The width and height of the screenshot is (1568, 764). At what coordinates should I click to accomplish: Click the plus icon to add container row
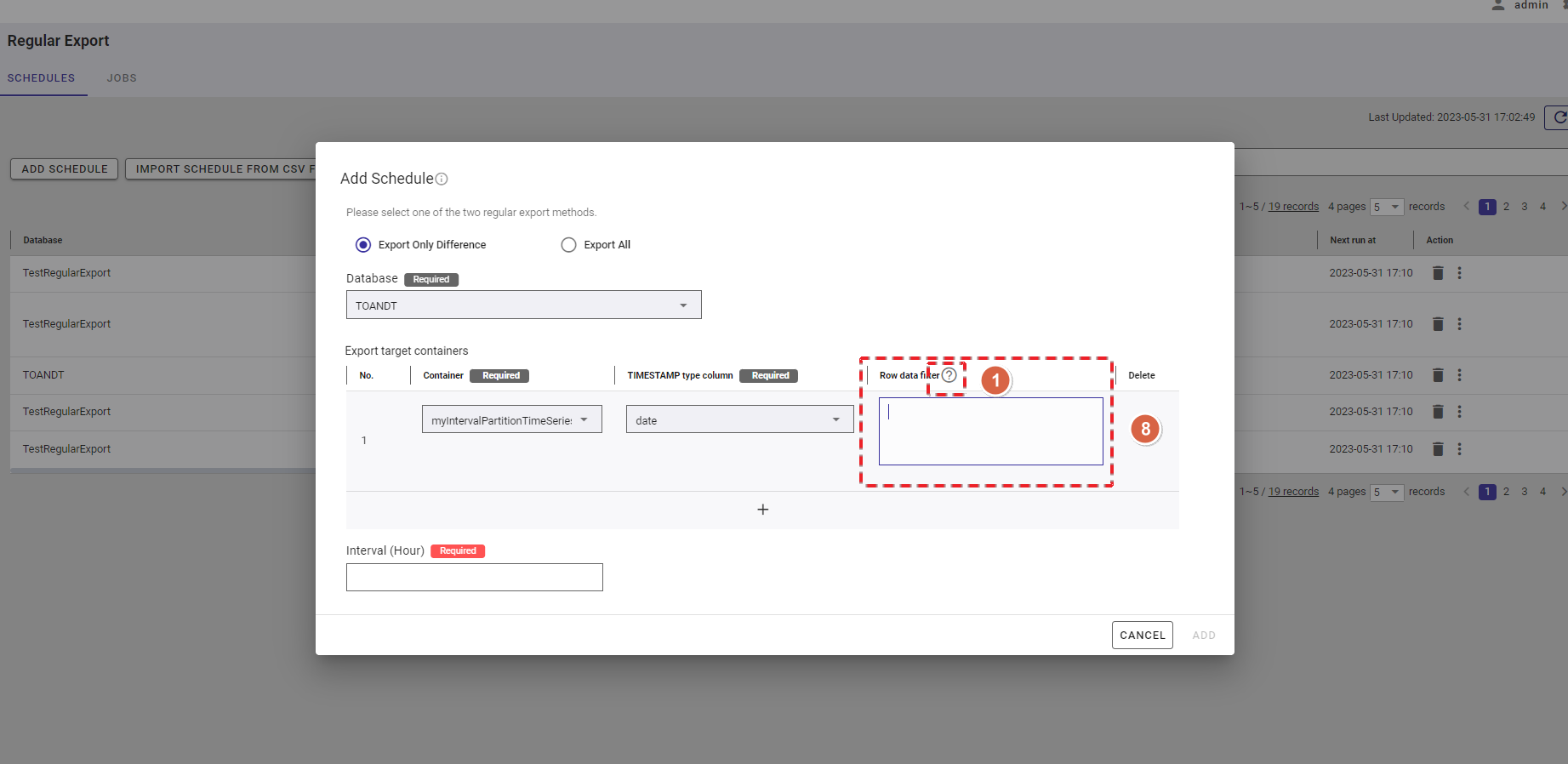point(762,510)
